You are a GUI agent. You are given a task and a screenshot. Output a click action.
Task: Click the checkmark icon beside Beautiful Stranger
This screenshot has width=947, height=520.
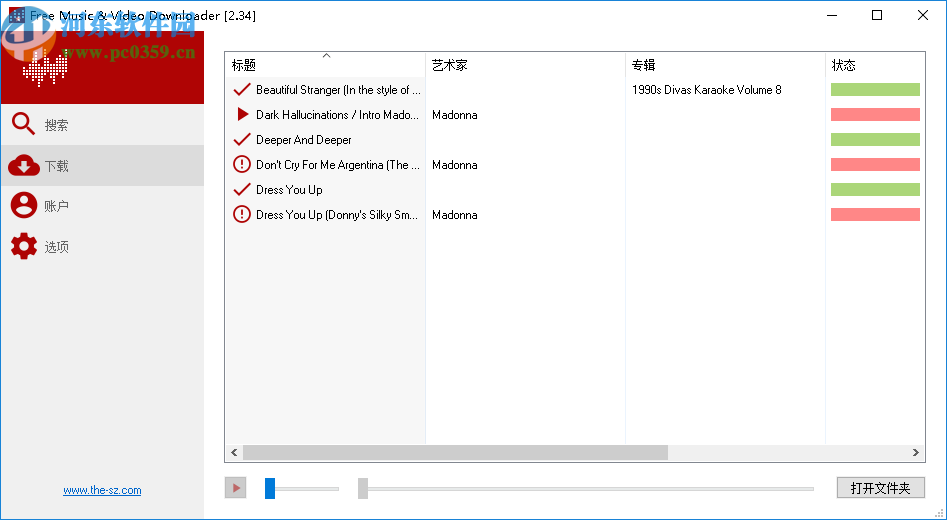[x=242, y=89]
